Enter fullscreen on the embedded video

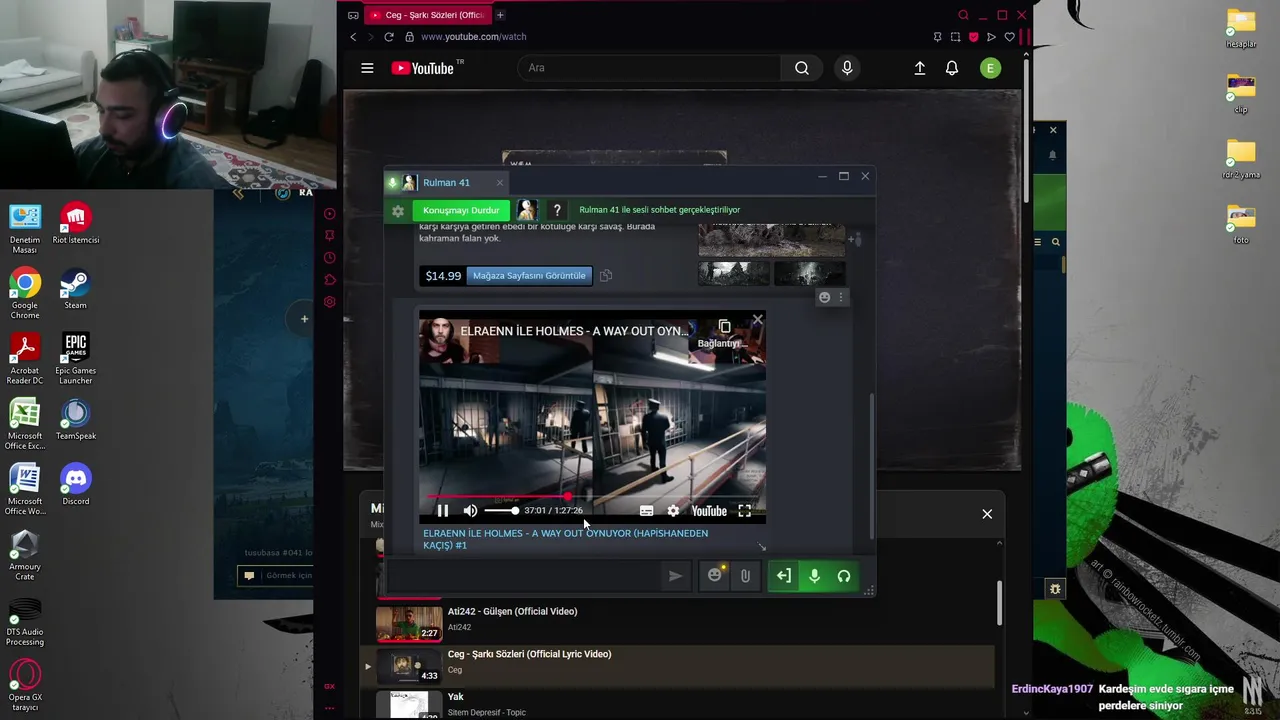point(744,511)
